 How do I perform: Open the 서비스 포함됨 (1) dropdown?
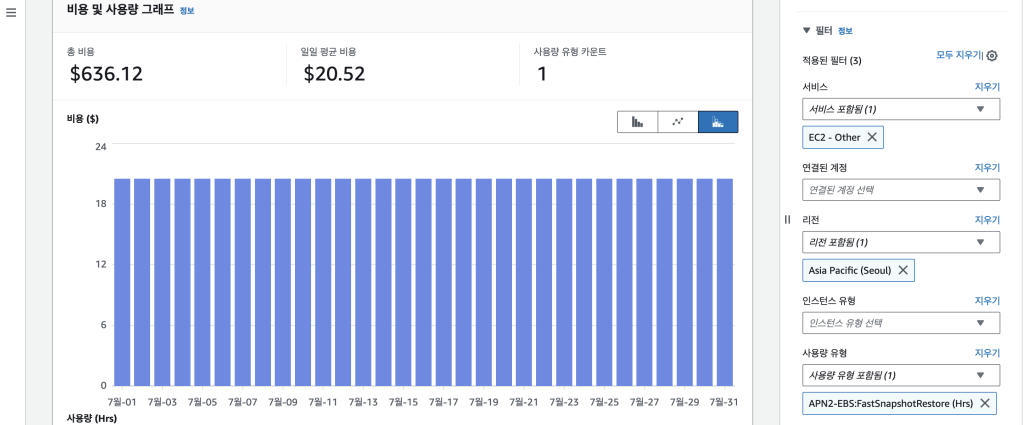(x=901, y=109)
